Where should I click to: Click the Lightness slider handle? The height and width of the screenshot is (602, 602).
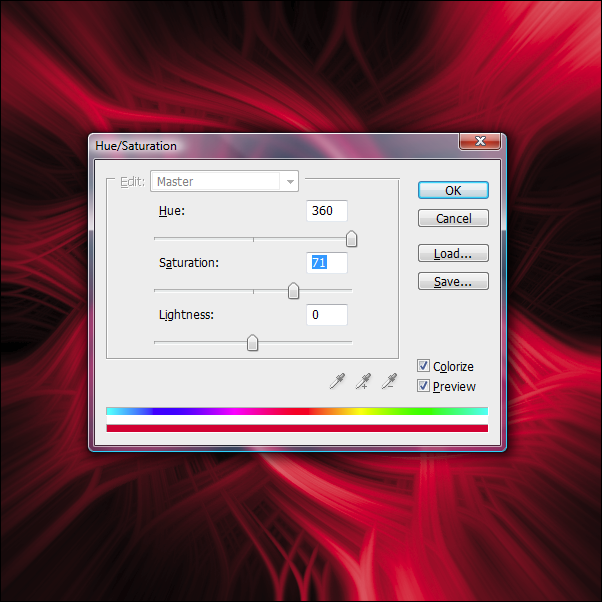click(x=252, y=343)
